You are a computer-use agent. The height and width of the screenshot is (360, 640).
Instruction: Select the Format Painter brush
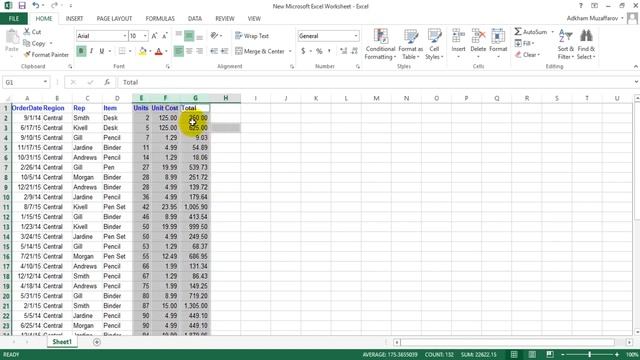click(x=27, y=54)
